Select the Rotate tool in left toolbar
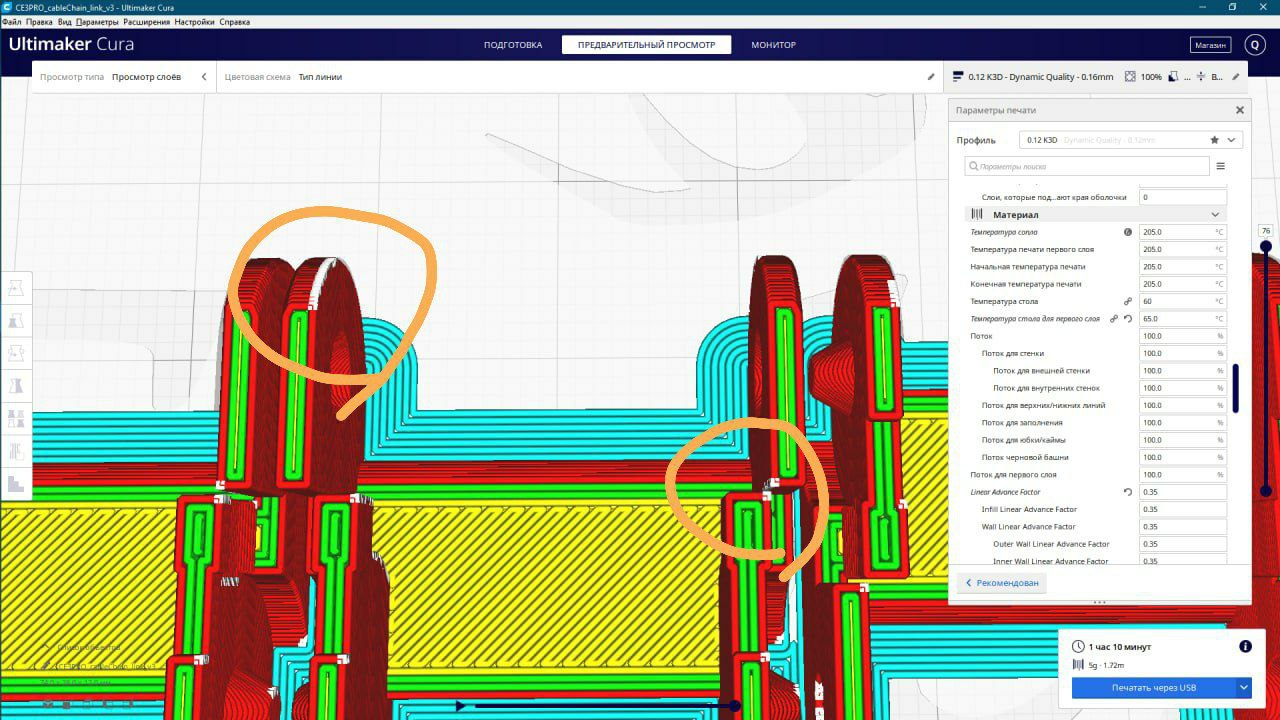 (x=16, y=353)
